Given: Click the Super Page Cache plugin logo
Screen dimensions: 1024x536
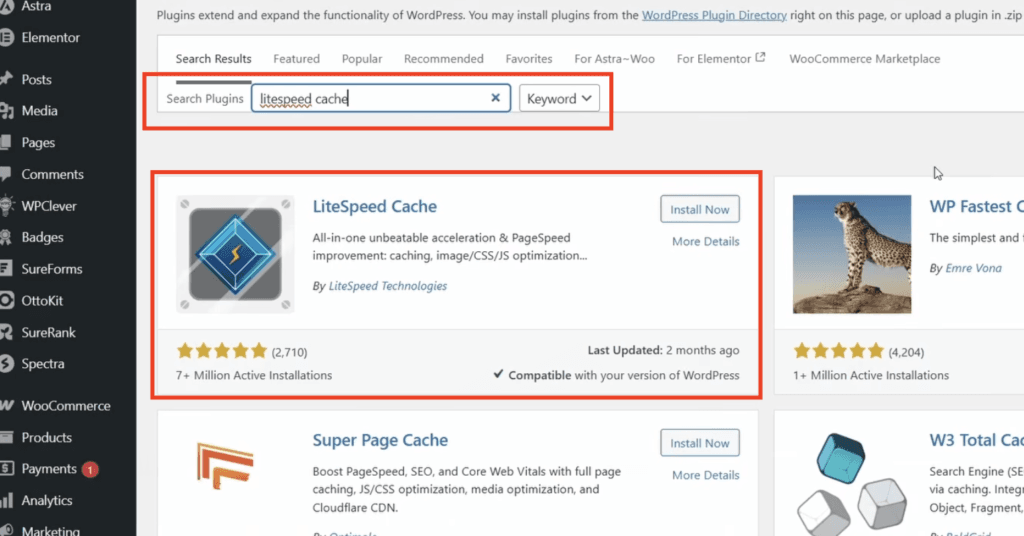Looking at the screenshot, I should [x=225, y=465].
